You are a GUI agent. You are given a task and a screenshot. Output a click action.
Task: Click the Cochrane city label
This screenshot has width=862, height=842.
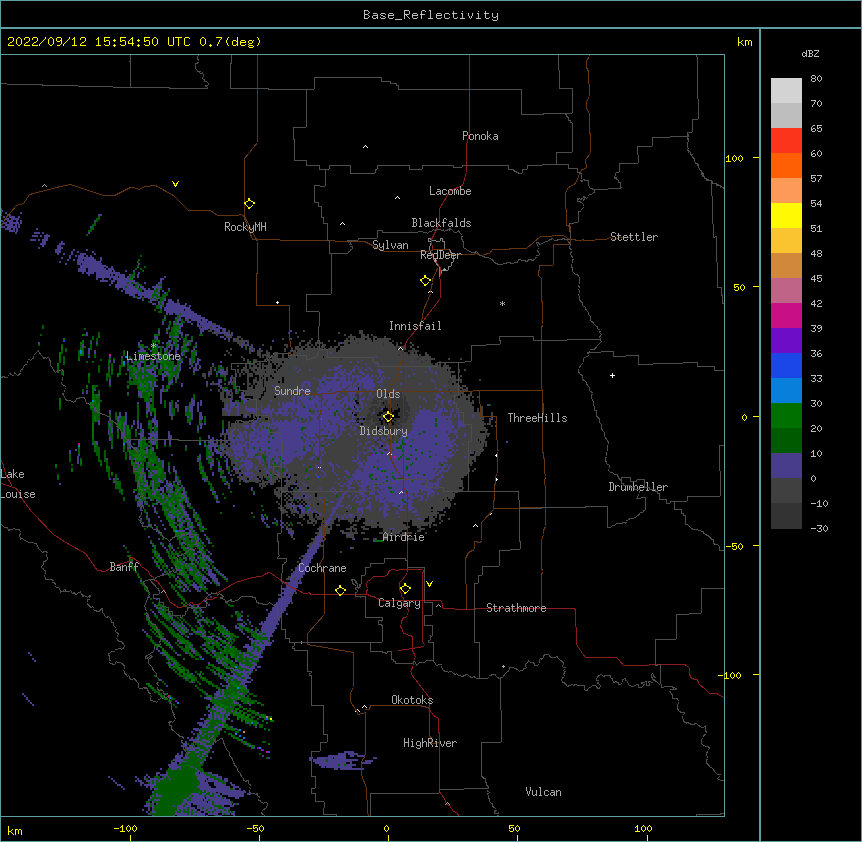coord(322,568)
